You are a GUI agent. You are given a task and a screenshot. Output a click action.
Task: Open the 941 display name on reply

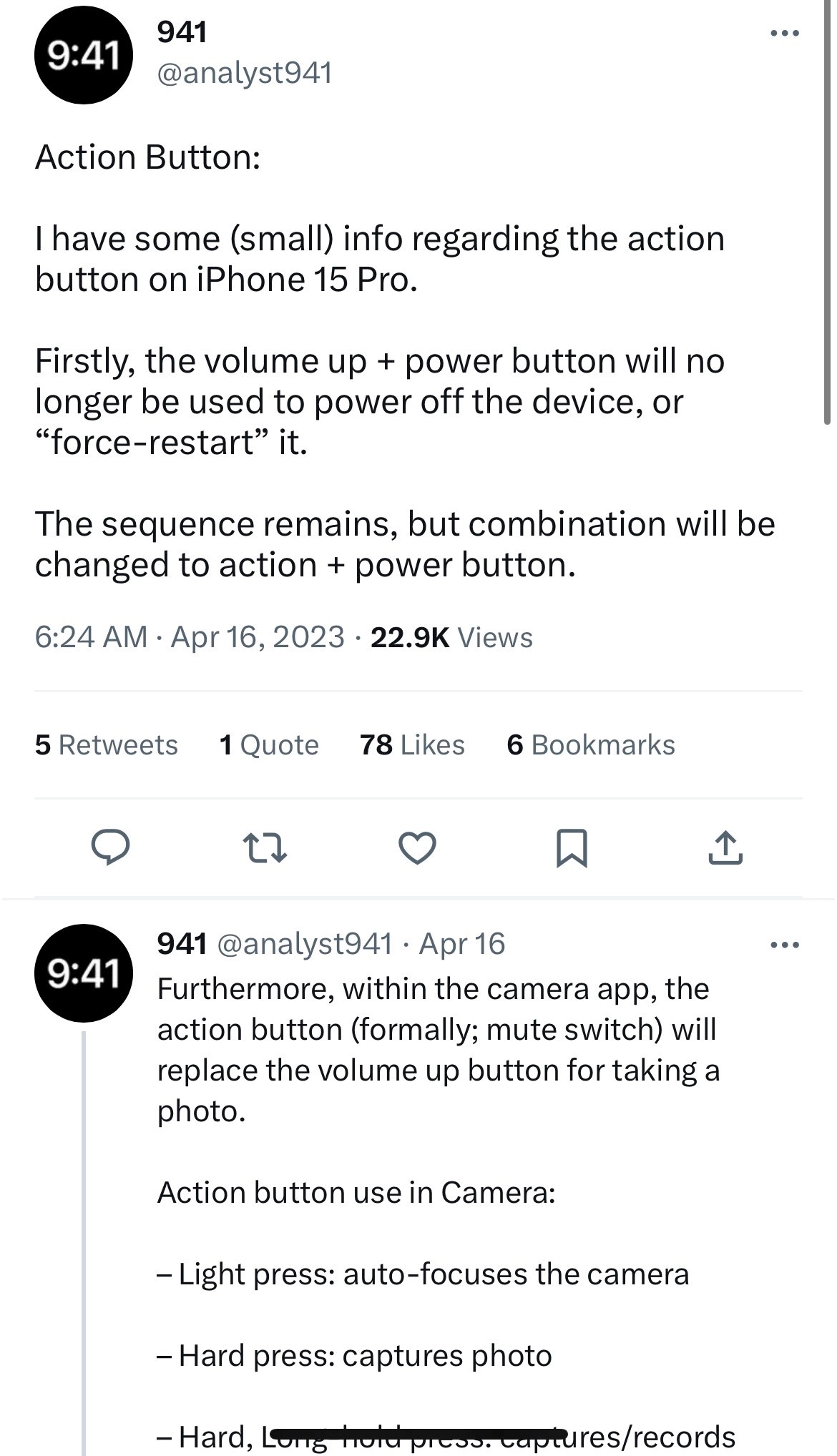pyautogui.click(x=182, y=944)
